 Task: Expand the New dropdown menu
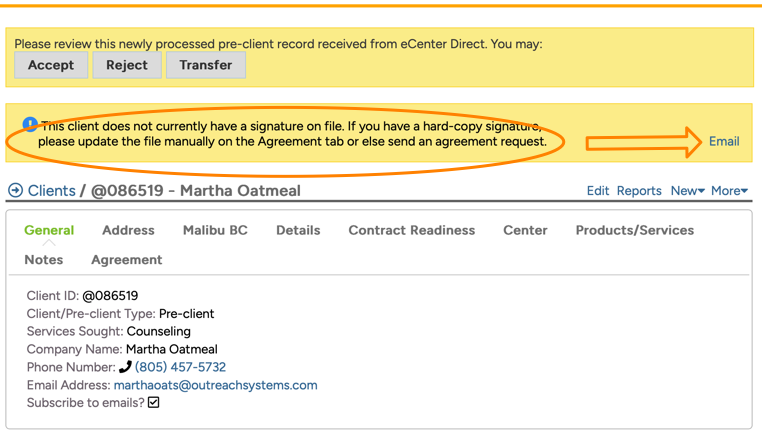(687, 191)
